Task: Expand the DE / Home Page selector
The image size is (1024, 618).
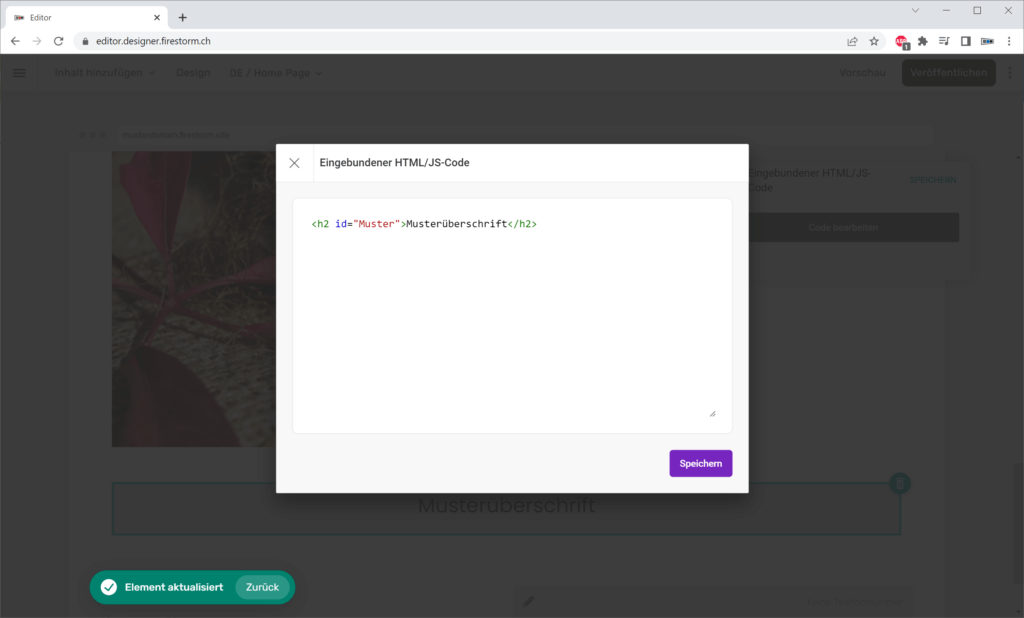Action: coord(276,73)
